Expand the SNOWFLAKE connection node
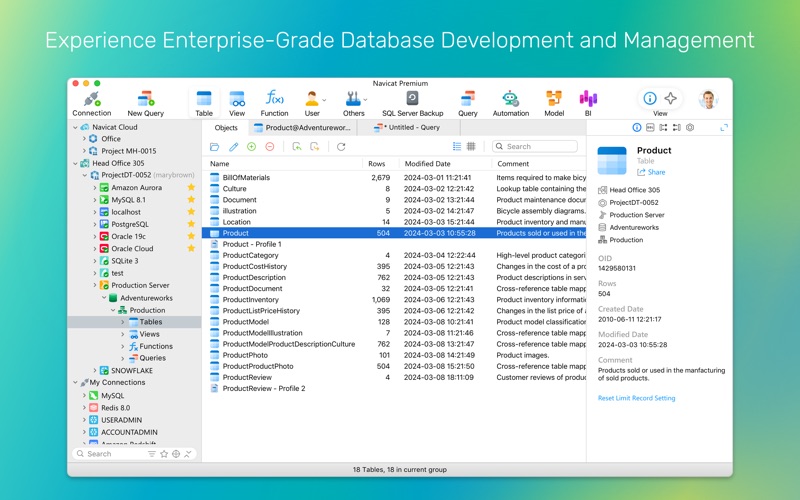The image size is (800, 500). tap(94, 370)
